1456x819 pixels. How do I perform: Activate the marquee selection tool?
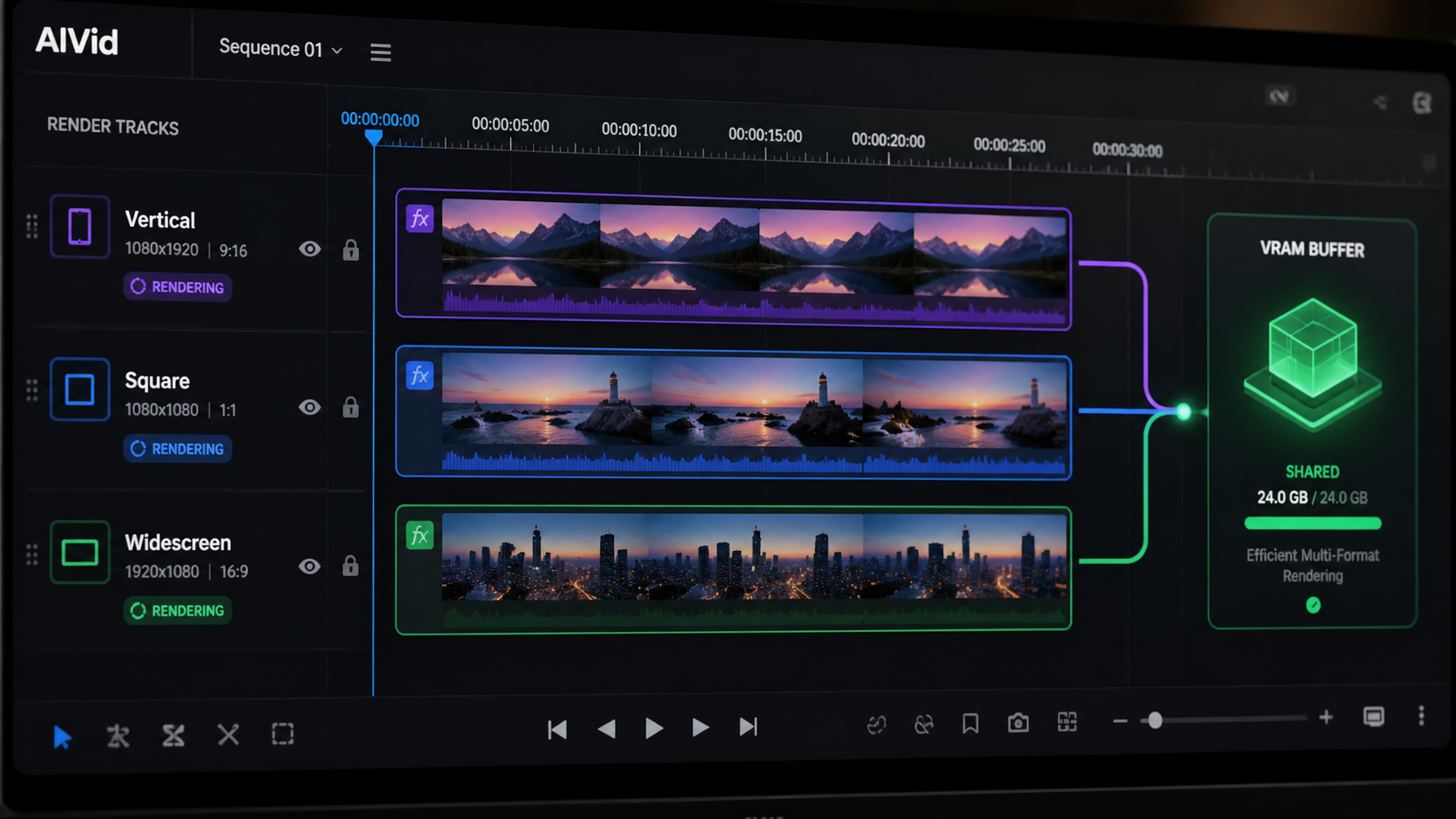point(283,734)
